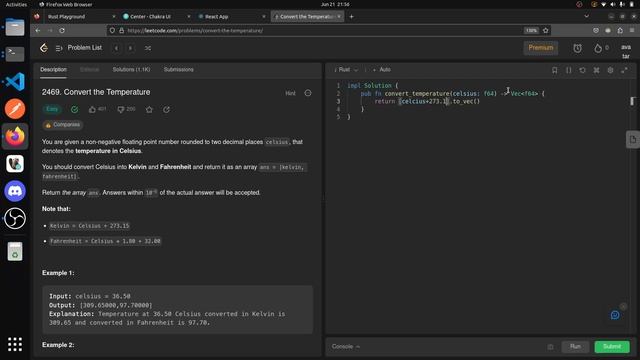This screenshot has width=640, height=360.
Task: Open the Solutions (1.1K) tab
Action: click(x=131, y=70)
